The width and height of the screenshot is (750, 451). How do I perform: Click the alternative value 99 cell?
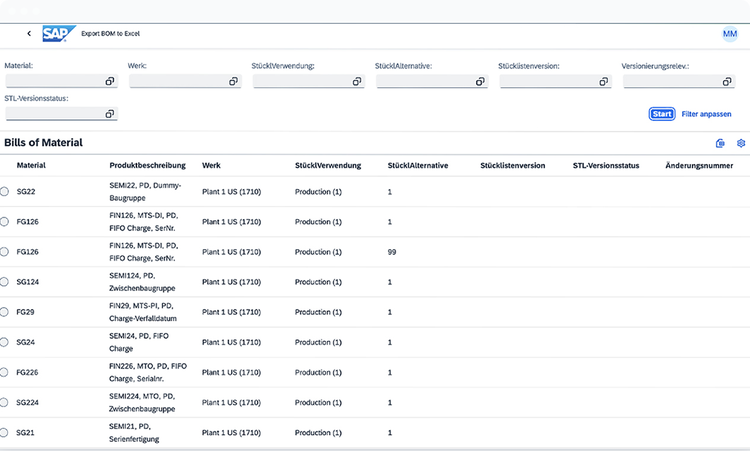click(392, 252)
